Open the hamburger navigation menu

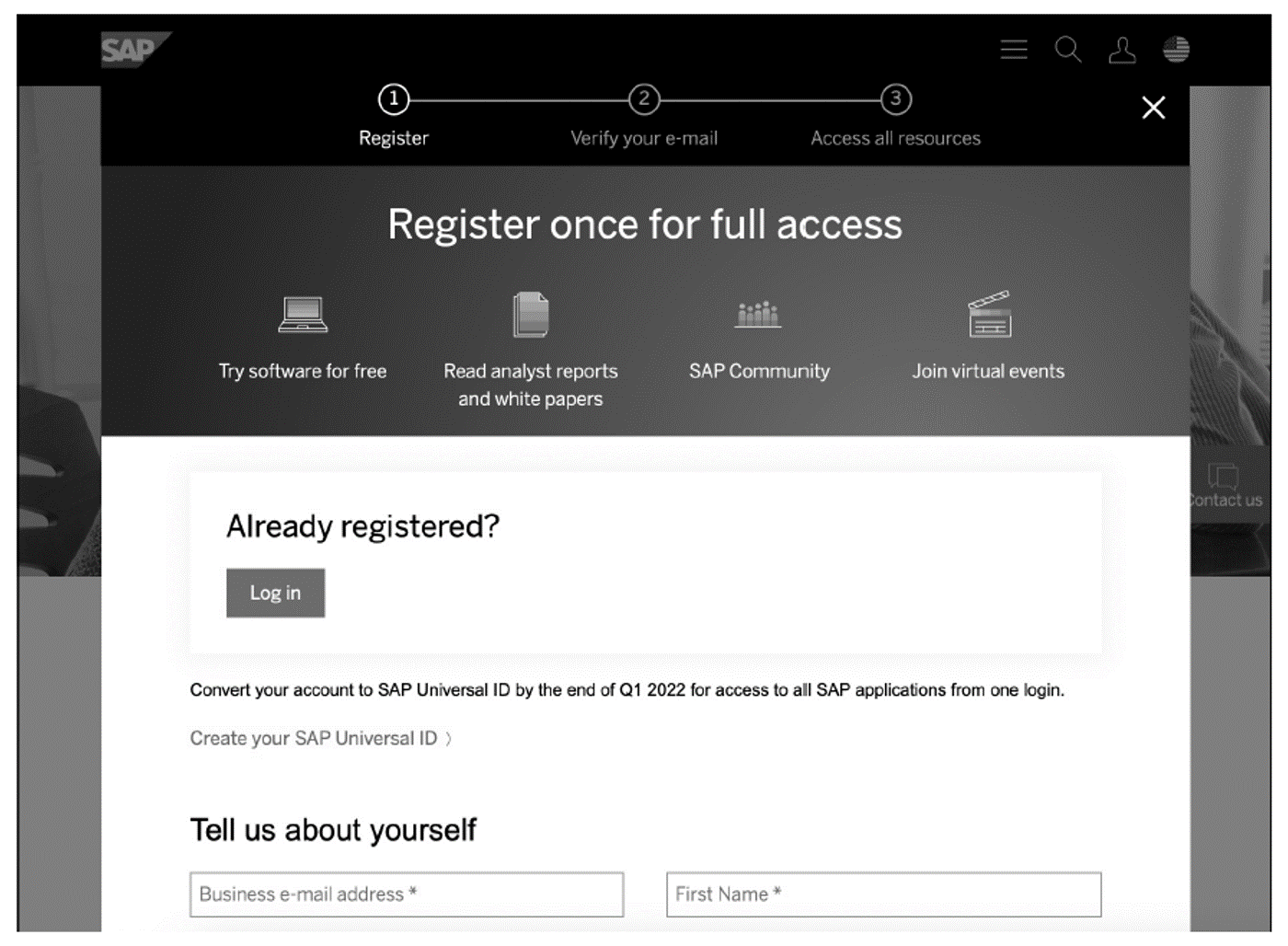(x=1013, y=50)
